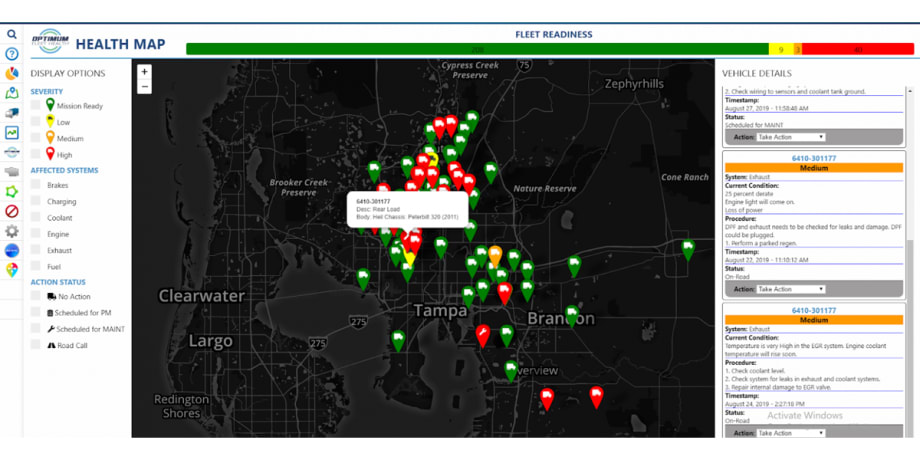Enable the Charging affected system filter
920x460 pixels.
click(36, 201)
